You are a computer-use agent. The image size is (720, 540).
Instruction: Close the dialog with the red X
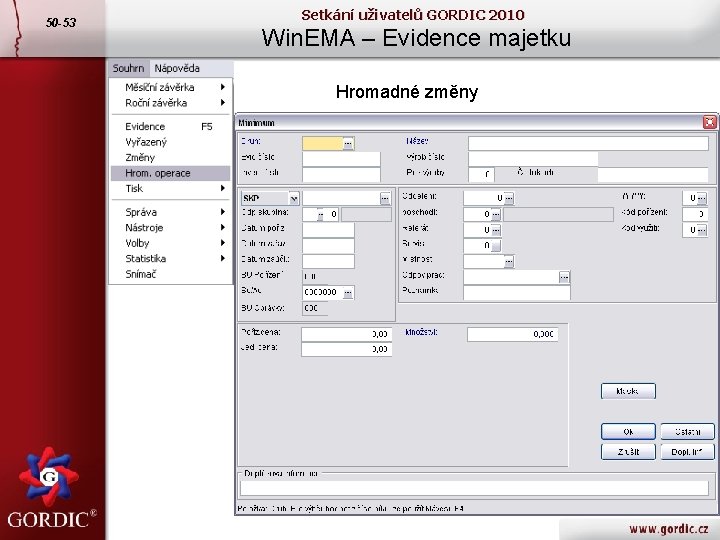[709, 122]
